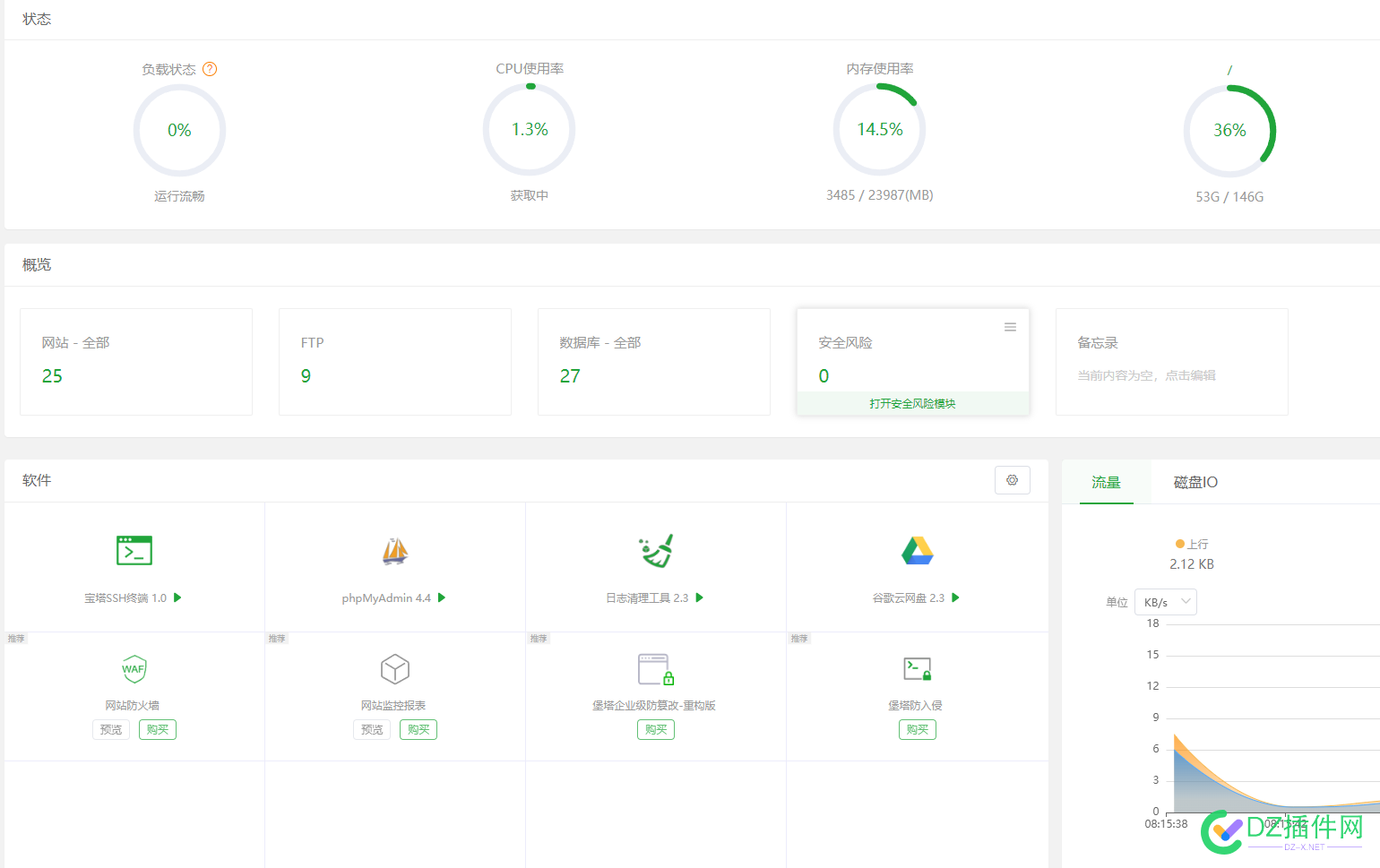
Task: Click the 日志清理工具 2.3 label
Action: coord(647,598)
